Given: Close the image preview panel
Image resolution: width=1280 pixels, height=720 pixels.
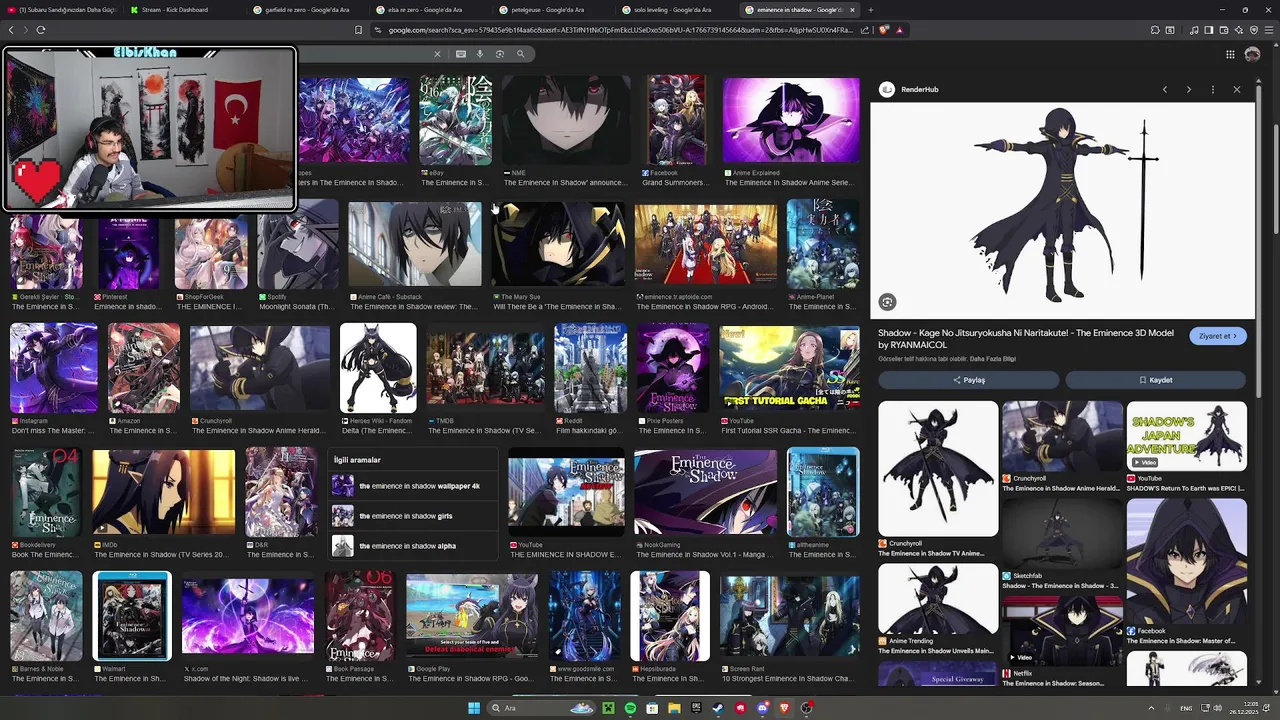Looking at the screenshot, I should (1237, 89).
